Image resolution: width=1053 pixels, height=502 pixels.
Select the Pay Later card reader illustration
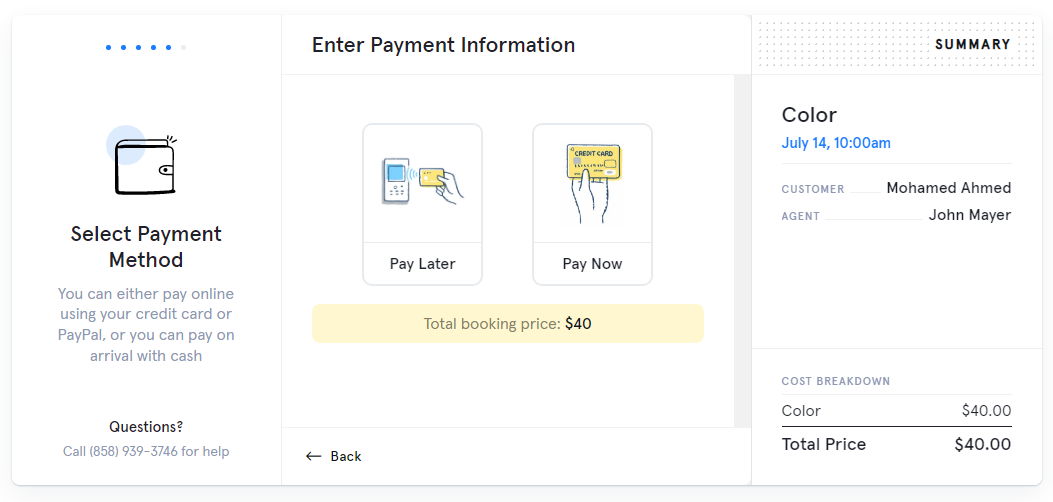point(422,183)
